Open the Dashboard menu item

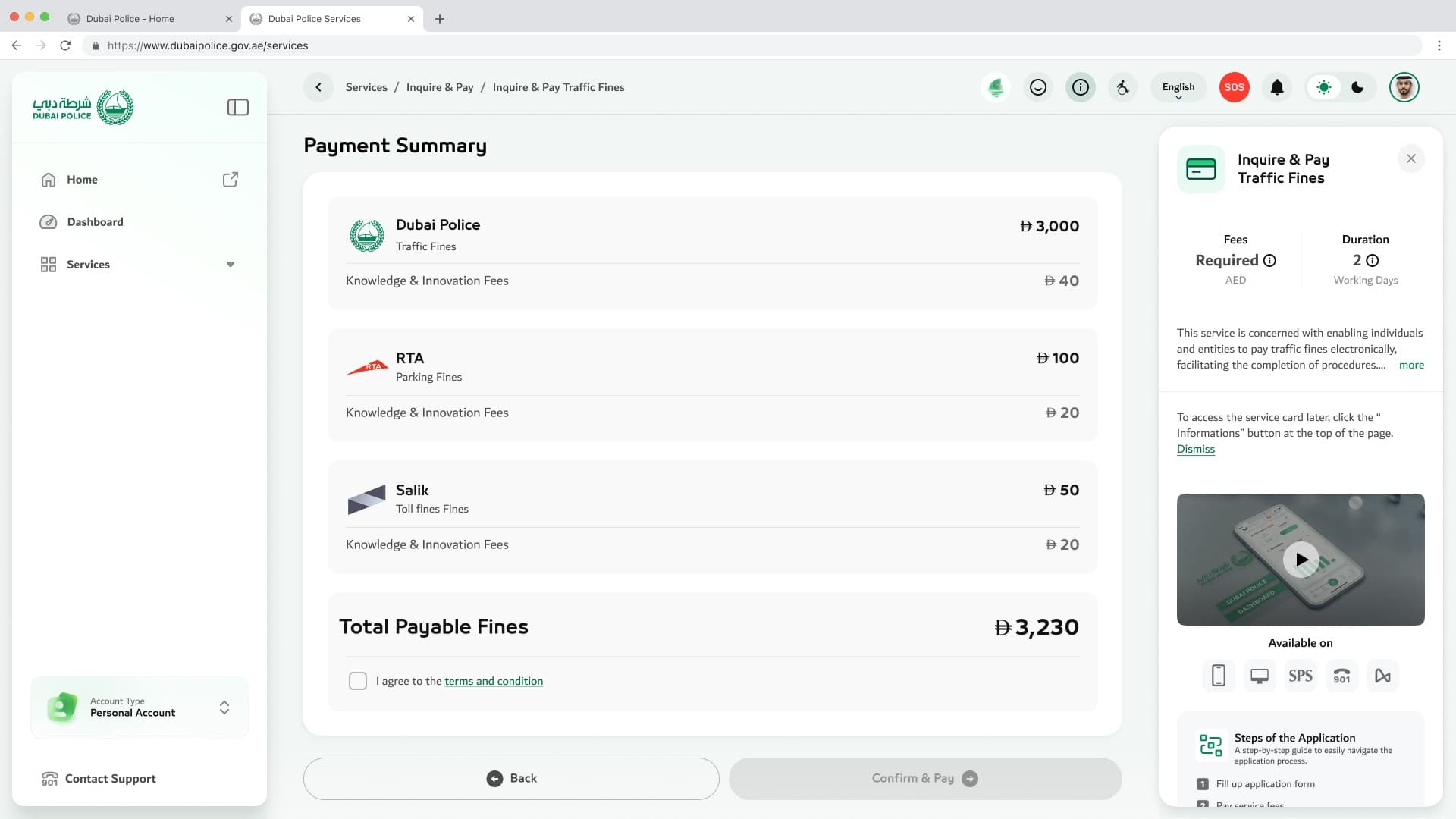pos(95,222)
